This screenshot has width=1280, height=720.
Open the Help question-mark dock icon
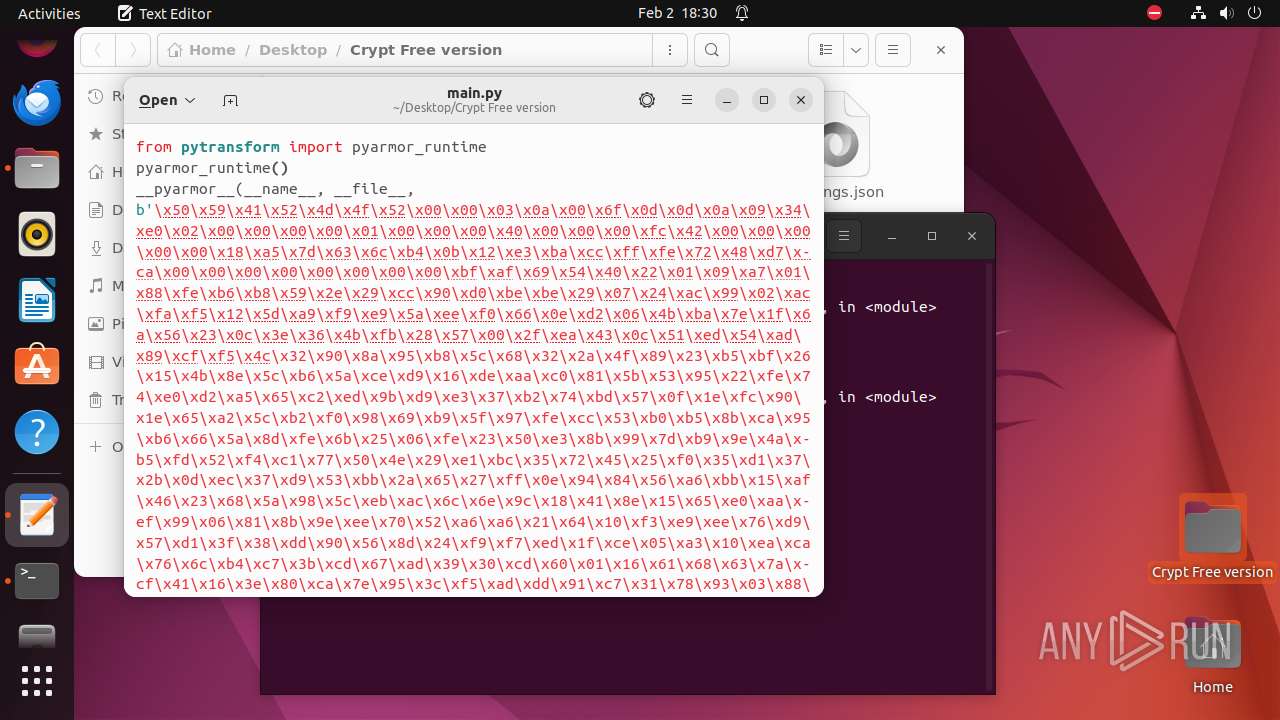click(x=37, y=433)
